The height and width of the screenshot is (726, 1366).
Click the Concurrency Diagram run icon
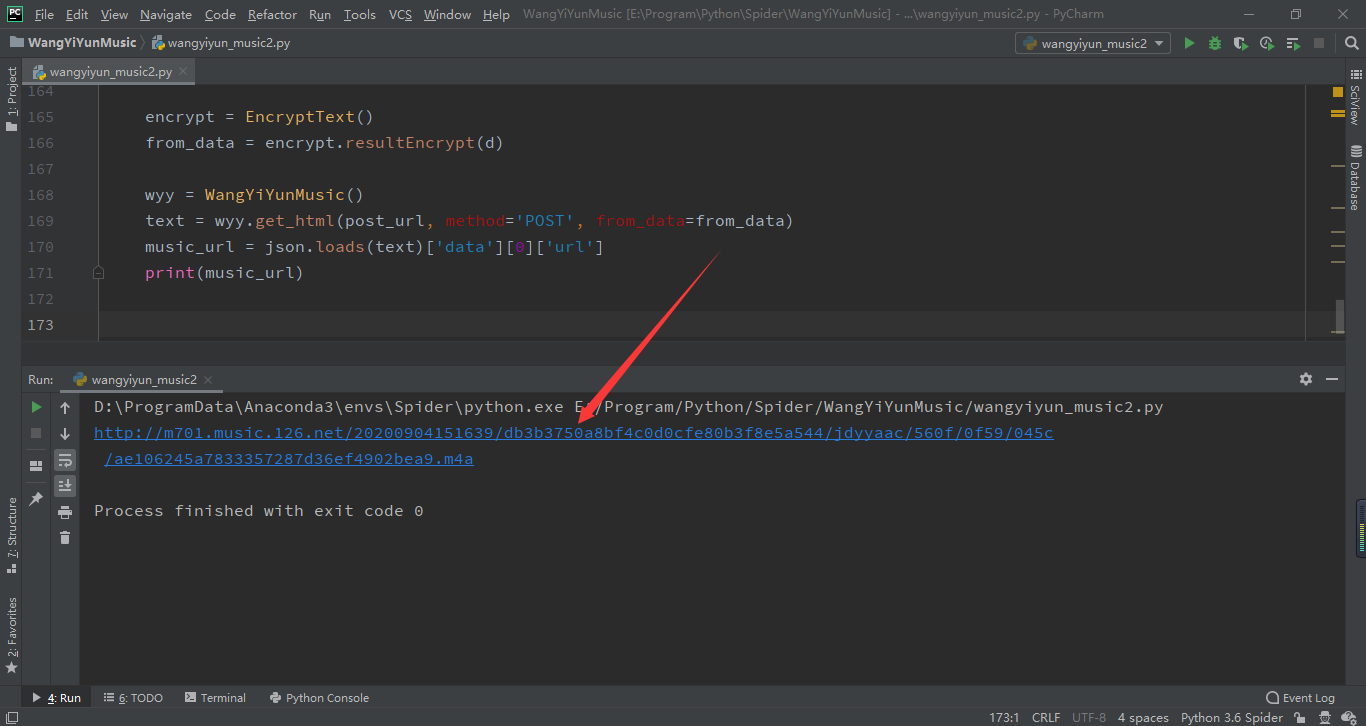[x=1293, y=43]
